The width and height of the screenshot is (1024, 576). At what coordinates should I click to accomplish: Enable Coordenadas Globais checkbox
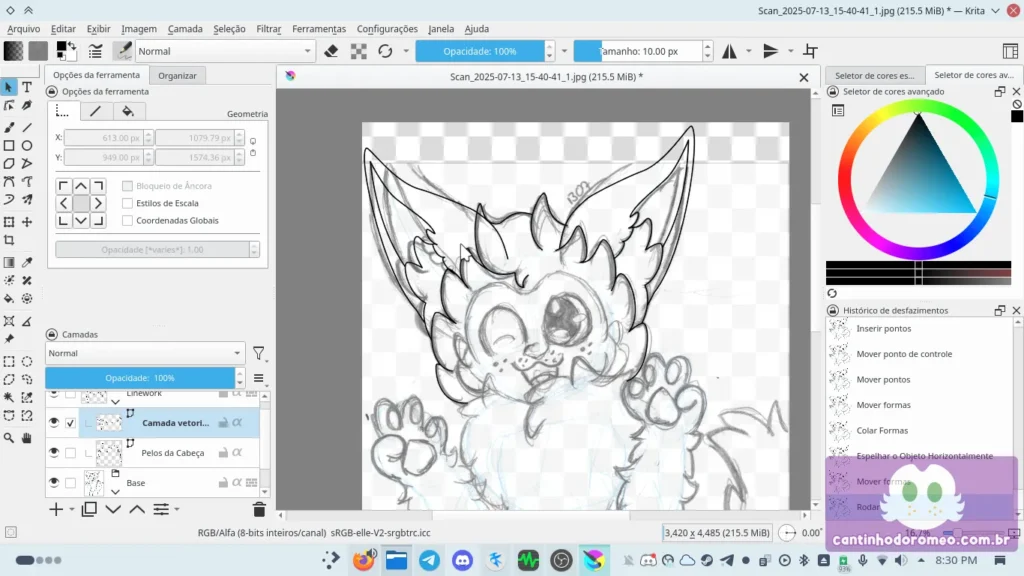(x=127, y=221)
